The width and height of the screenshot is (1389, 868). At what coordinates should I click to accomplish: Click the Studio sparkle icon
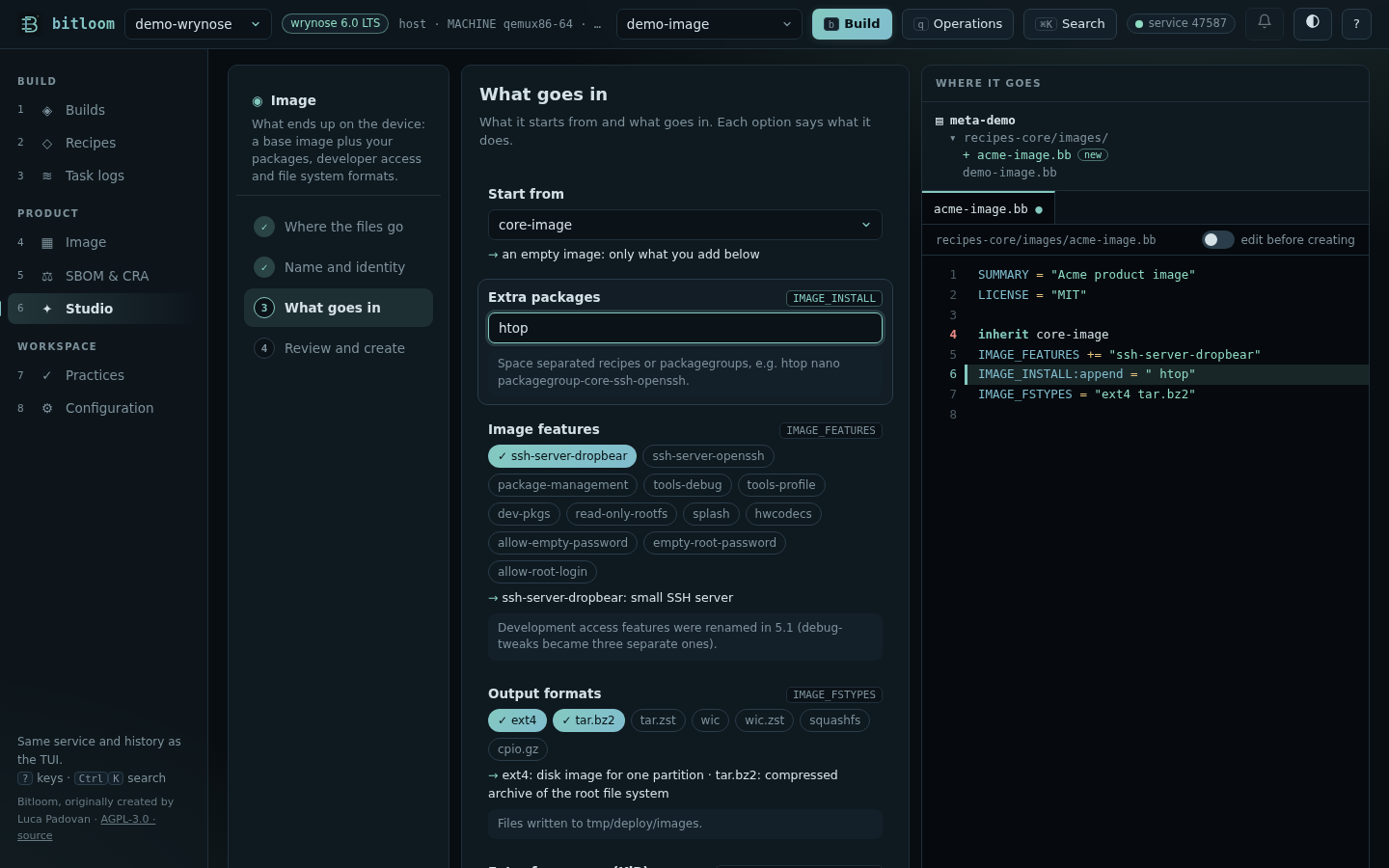[47, 309]
